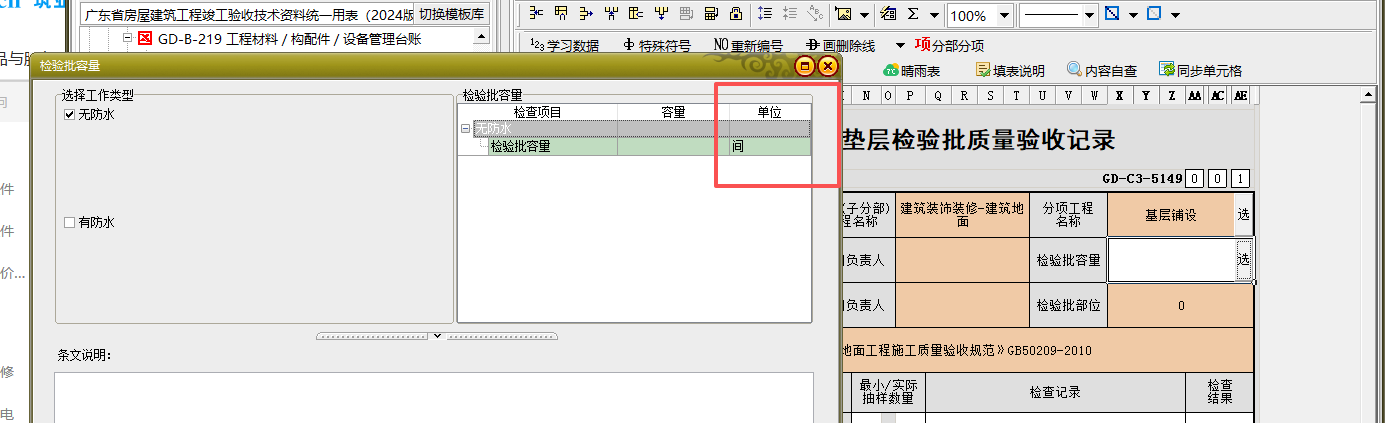Click NO 重新编号 renumber tool
1385x423 pixels.
[x=748, y=45]
